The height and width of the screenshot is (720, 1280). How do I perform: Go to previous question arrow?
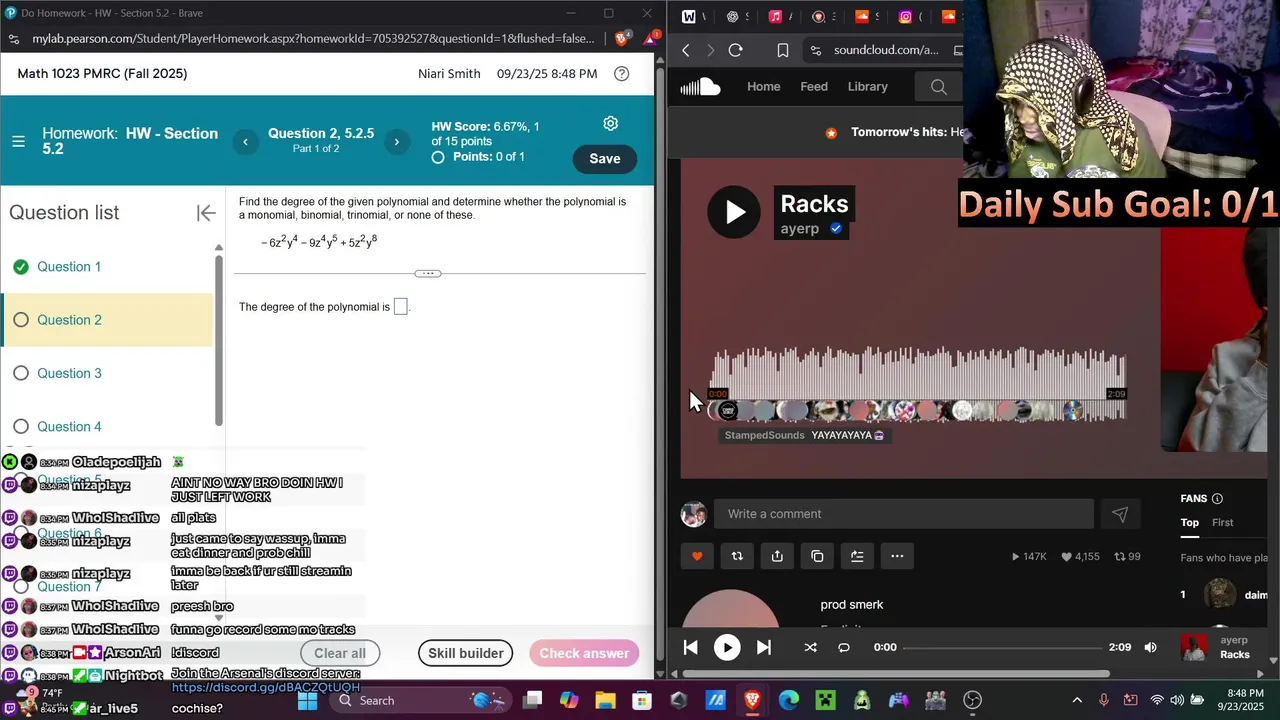pos(245,142)
